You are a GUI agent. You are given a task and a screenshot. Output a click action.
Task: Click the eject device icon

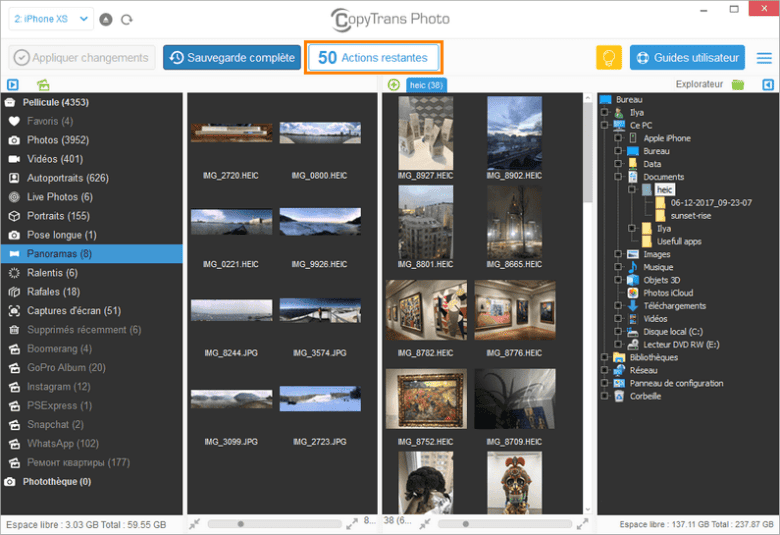(x=107, y=19)
